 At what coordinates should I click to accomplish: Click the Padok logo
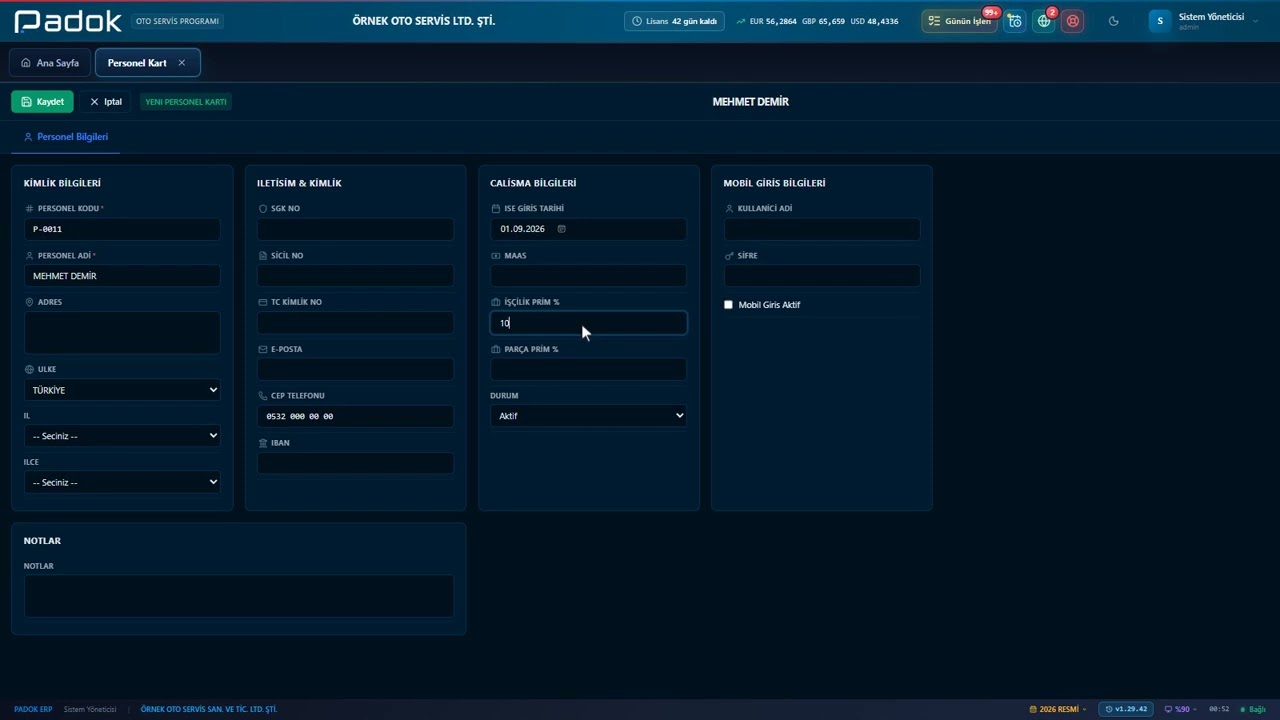[x=68, y=21]
